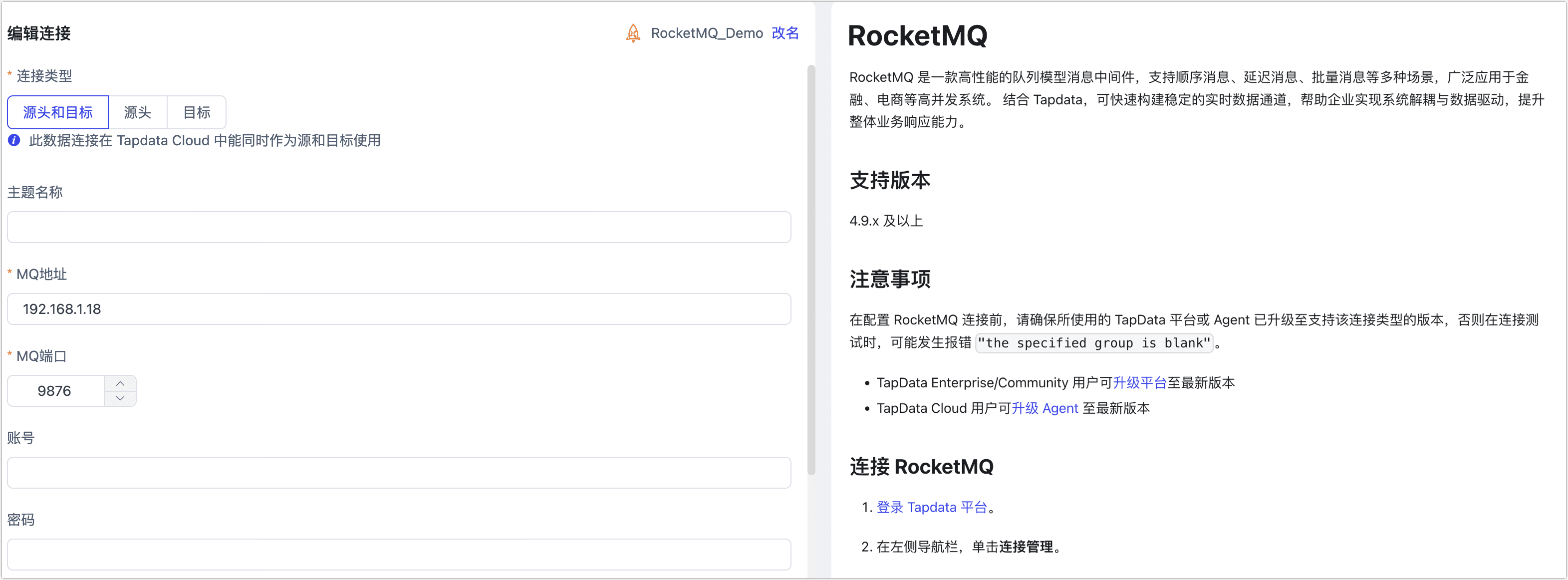Switch connection type to 源头
The width and height of the screenshot is (1568, 580).
coord(138,112)
